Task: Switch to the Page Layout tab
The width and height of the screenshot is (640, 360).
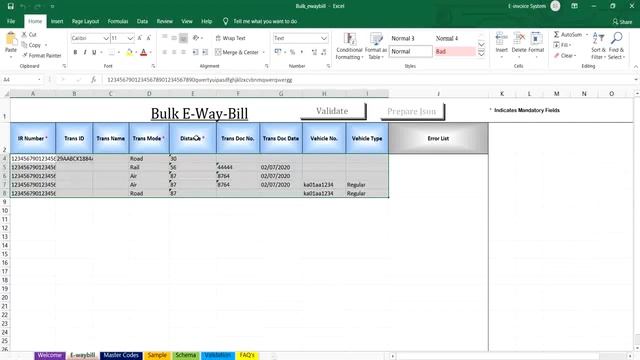Action: 85,21
